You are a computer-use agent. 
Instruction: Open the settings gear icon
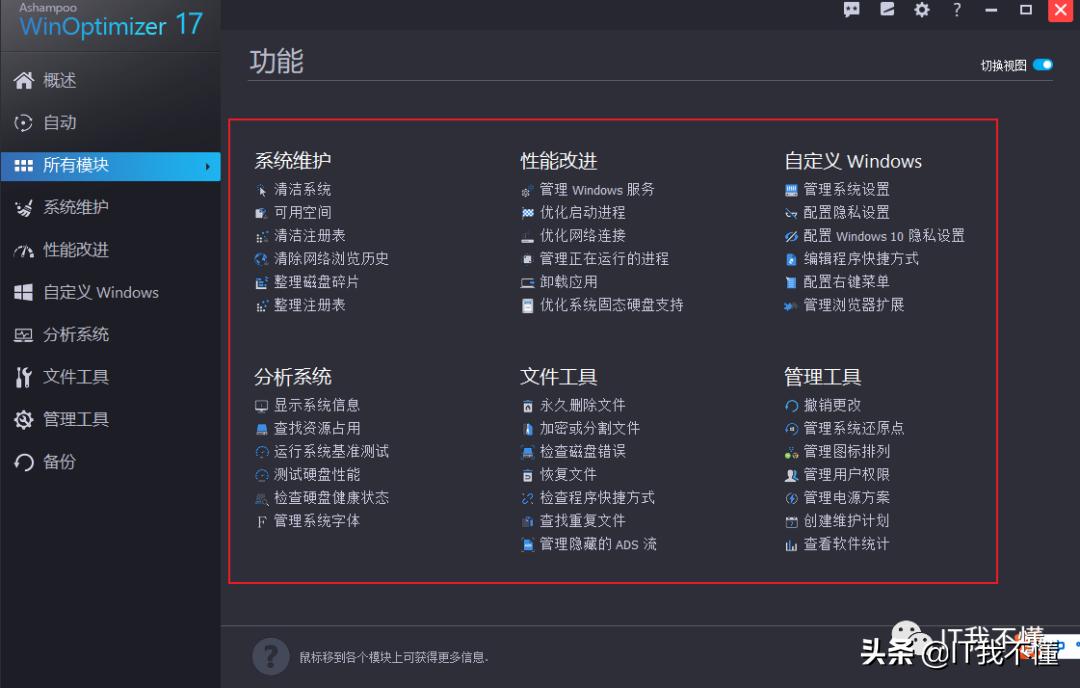click(x=921, y=11)
